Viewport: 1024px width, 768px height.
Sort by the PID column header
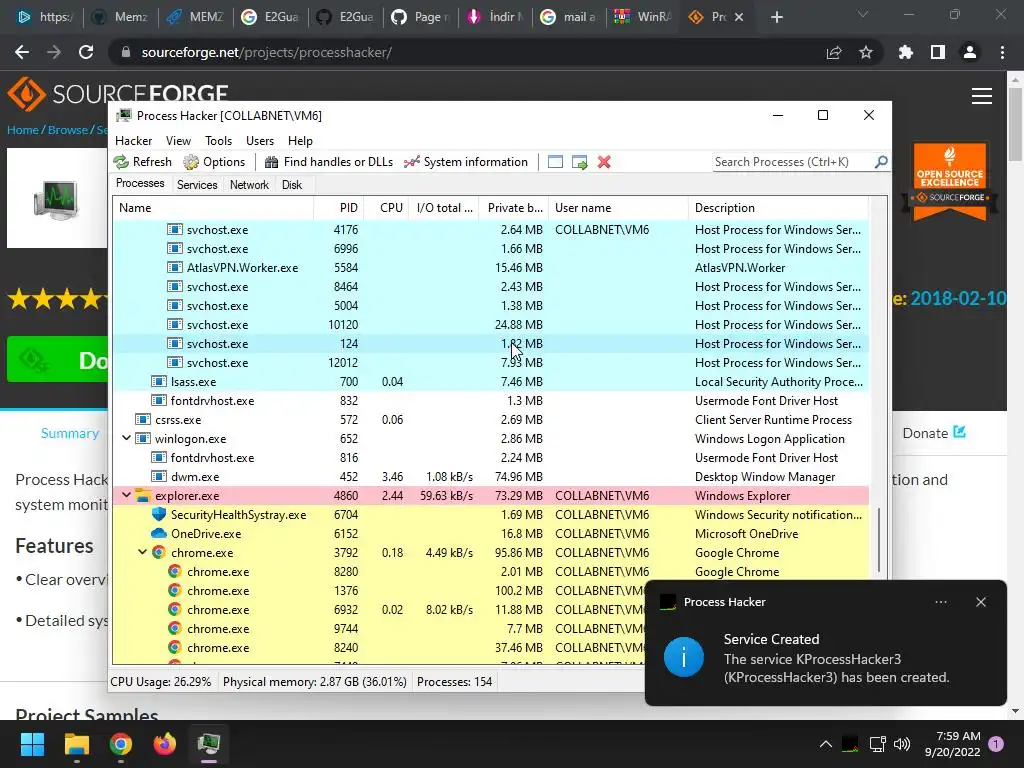(x=339, y=208)
